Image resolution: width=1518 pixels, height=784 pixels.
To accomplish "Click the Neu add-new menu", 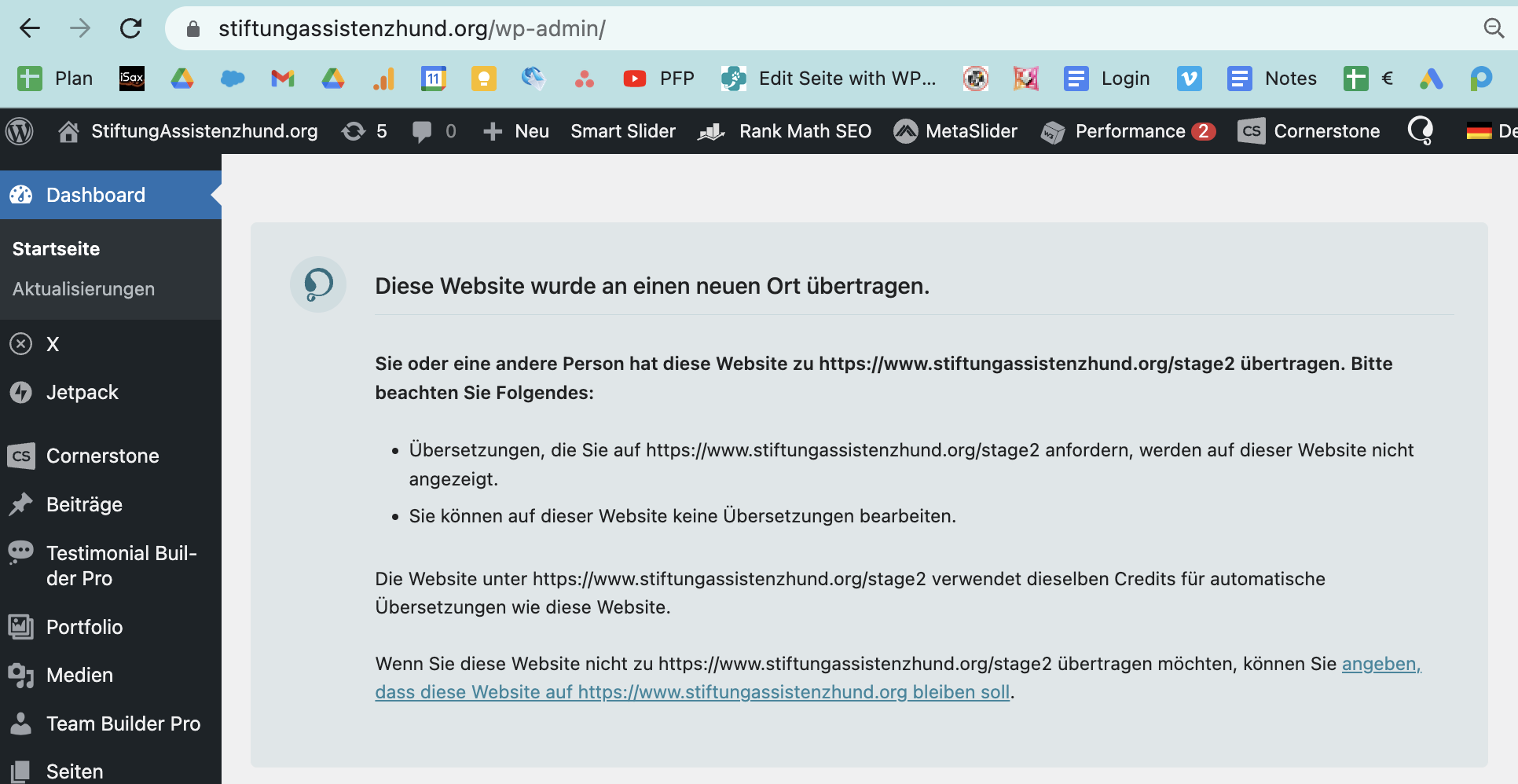I will pyautogui.click(x=516, y=131).
